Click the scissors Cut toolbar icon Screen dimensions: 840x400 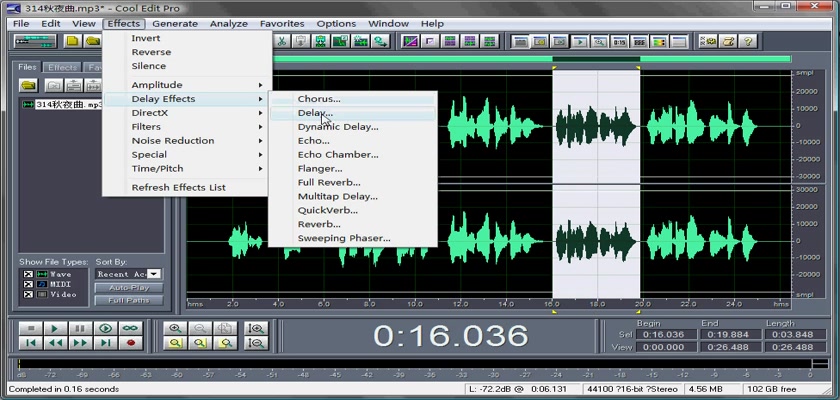(282, 41)
